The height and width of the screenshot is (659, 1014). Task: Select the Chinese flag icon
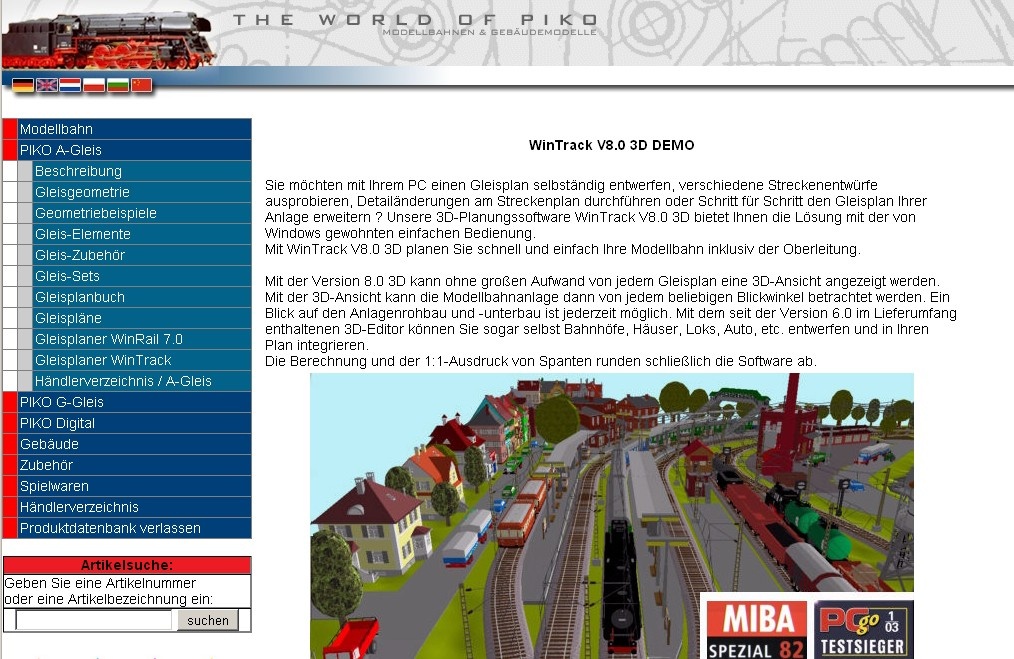142,86
